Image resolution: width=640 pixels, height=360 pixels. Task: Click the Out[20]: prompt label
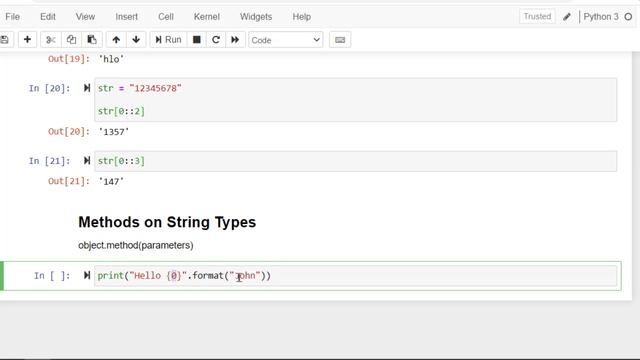coord(69,131)
